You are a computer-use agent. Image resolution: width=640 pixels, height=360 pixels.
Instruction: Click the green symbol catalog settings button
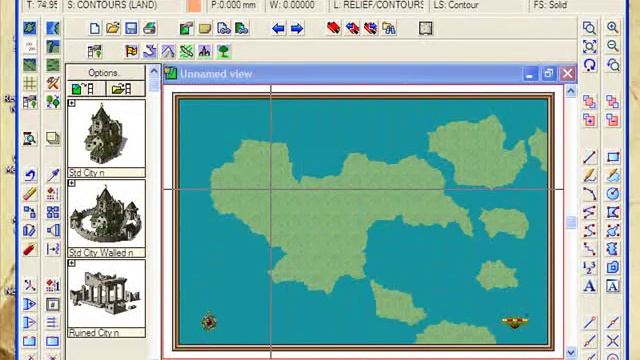[x=86, y=89]
